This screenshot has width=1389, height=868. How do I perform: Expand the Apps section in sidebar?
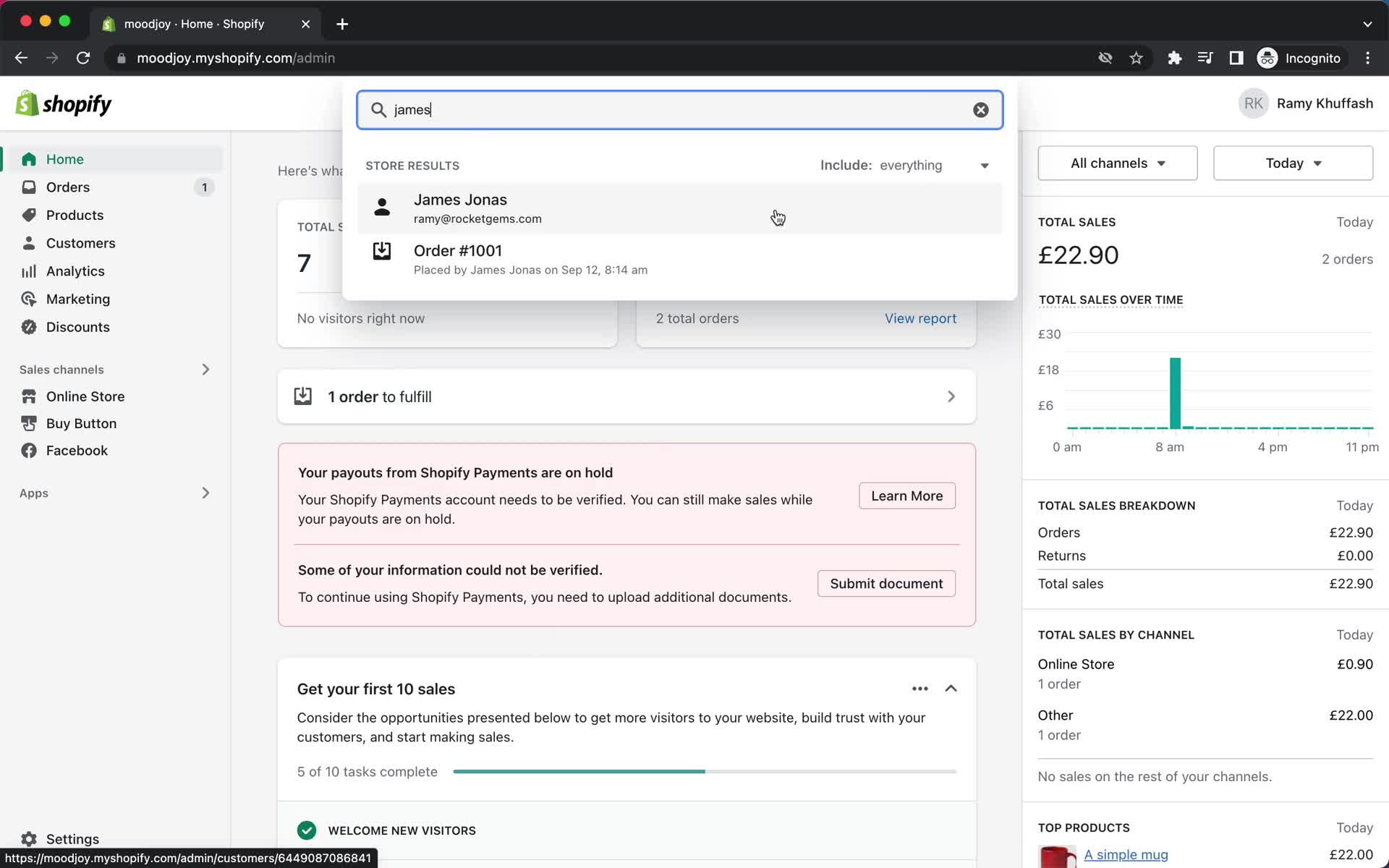(205, 492)
